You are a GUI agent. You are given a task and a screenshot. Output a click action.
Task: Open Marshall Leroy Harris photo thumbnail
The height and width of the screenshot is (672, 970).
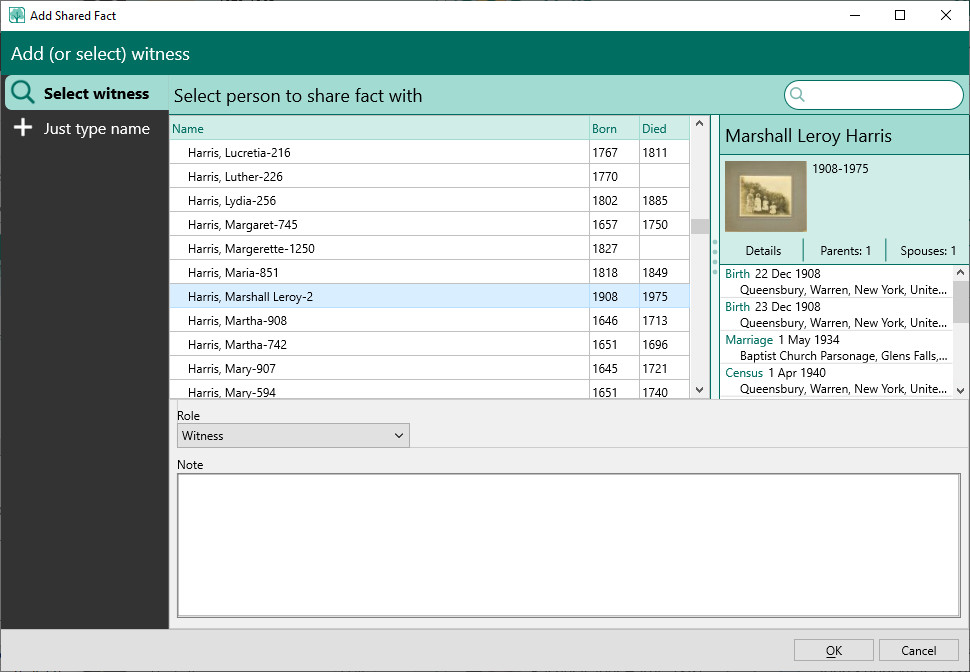click(x=765, y=196)
